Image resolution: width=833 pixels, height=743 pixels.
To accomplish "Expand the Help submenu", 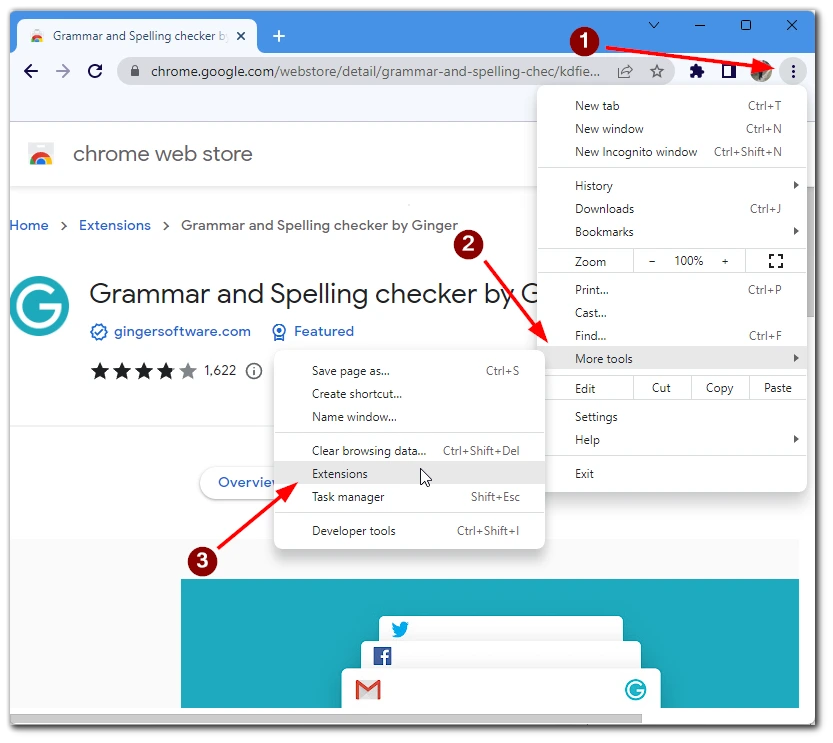I will [672, 440].
